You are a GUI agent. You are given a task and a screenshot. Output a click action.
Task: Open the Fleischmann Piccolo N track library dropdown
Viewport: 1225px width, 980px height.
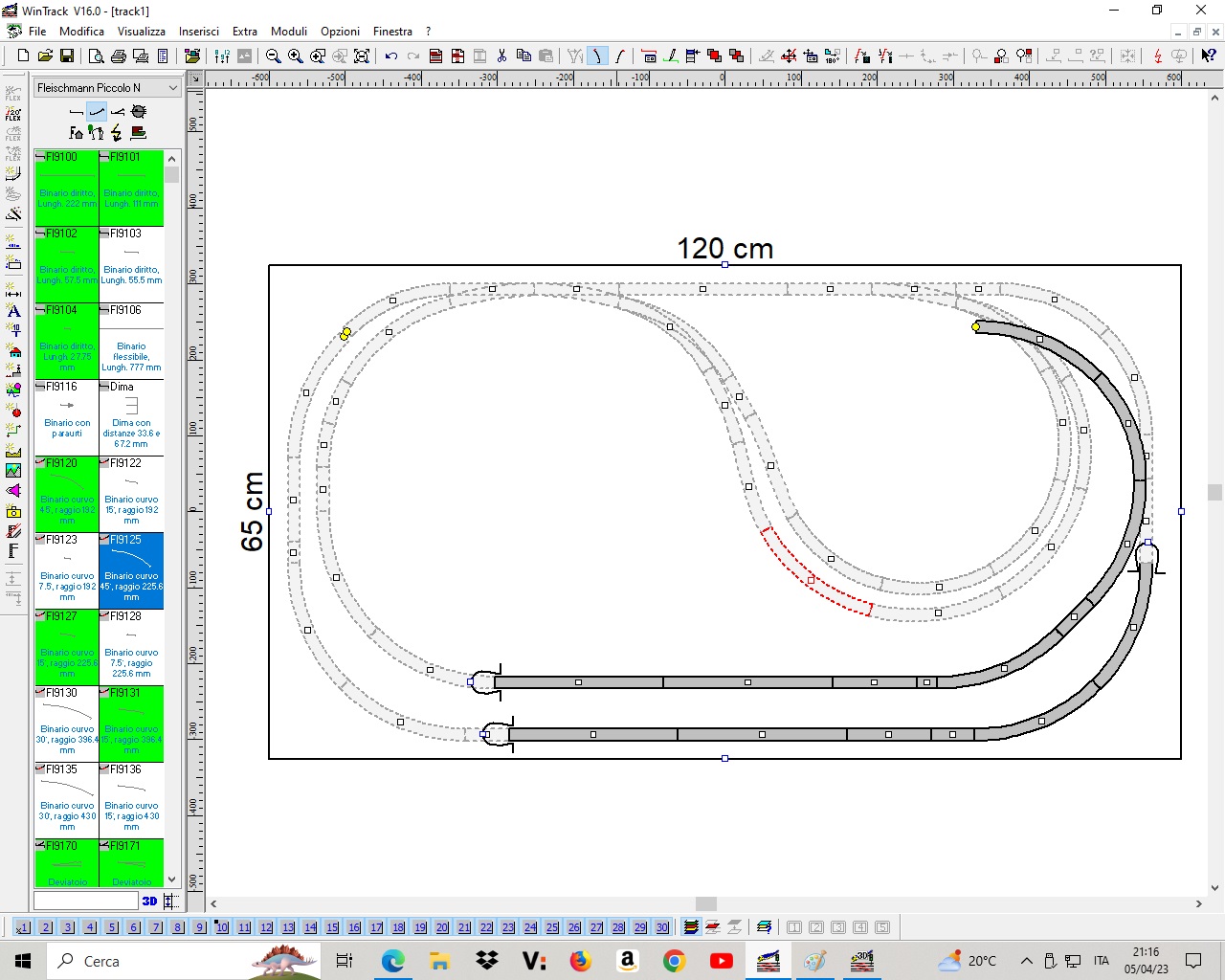click(x=173, y=88)
